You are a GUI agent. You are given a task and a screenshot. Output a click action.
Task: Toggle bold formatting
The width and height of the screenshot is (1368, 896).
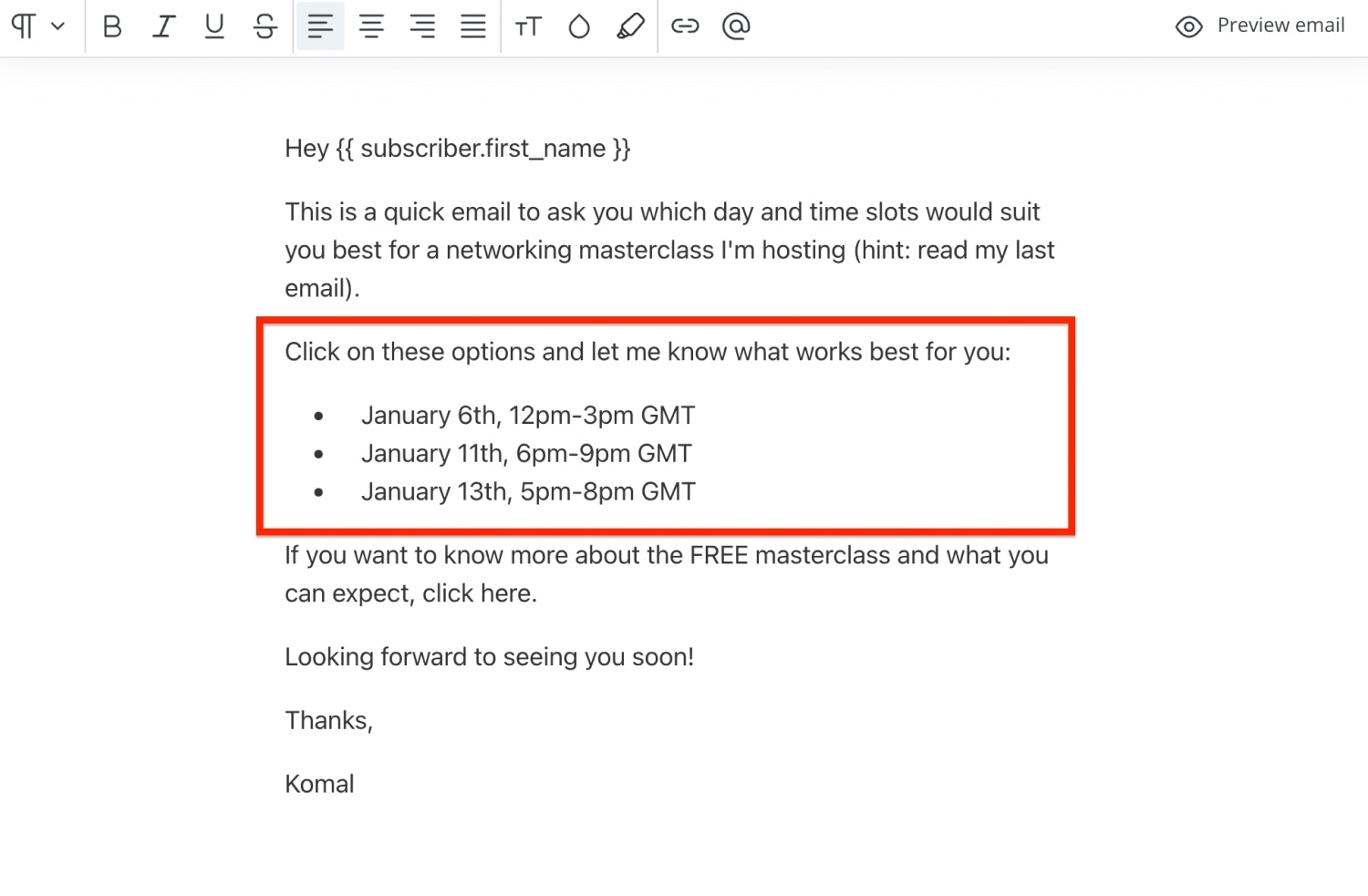[x=112, y=26]
